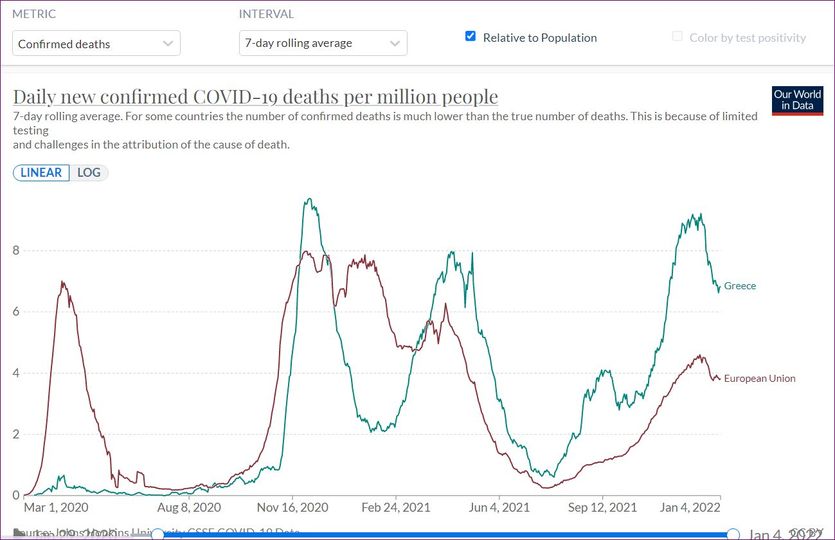Click the middle of the blue timeline track
The height and width of the screenshot is (540, 835).
pyautogui.click(x=445, y=535)
